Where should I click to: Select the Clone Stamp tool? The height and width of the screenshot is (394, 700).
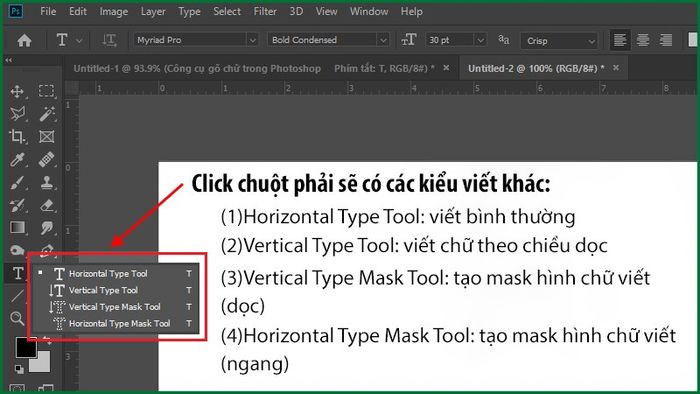click(x=47, y=182)
